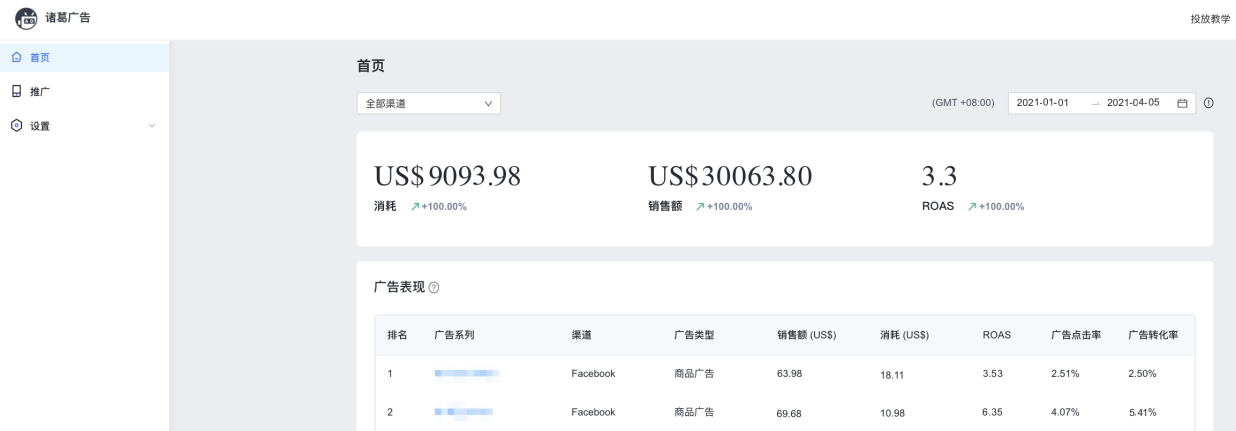Click the info icon next to date range
The width and height of the screenshot is (1236, 431).
point(1208,103)
